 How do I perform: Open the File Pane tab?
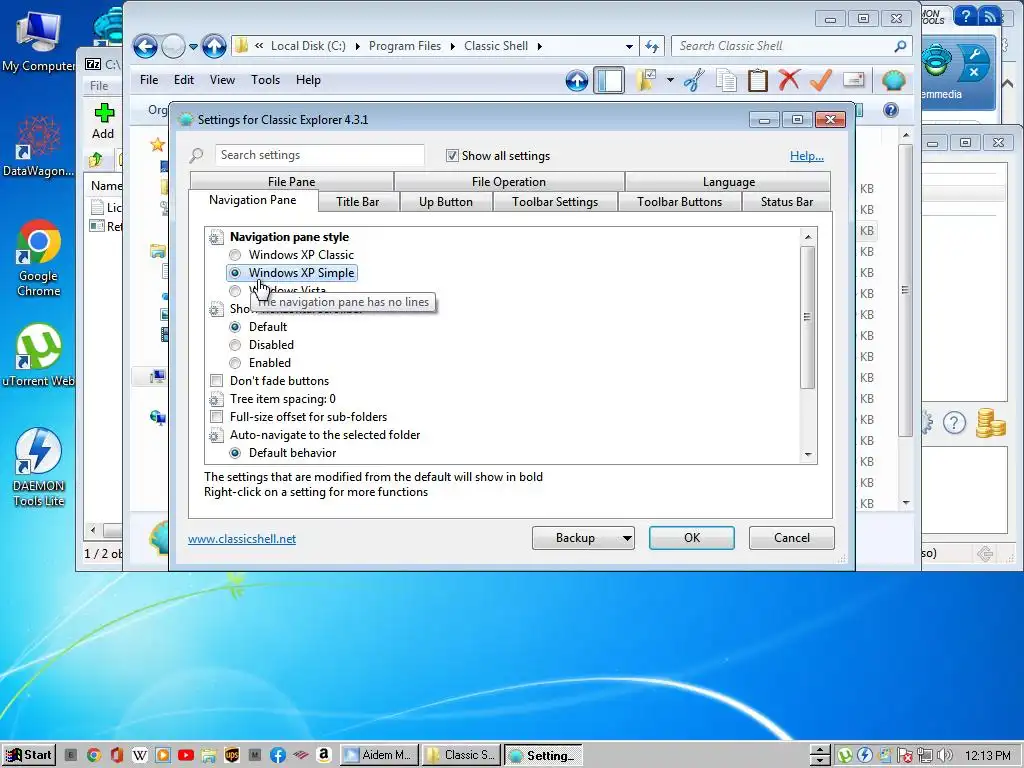coord(291,182)
